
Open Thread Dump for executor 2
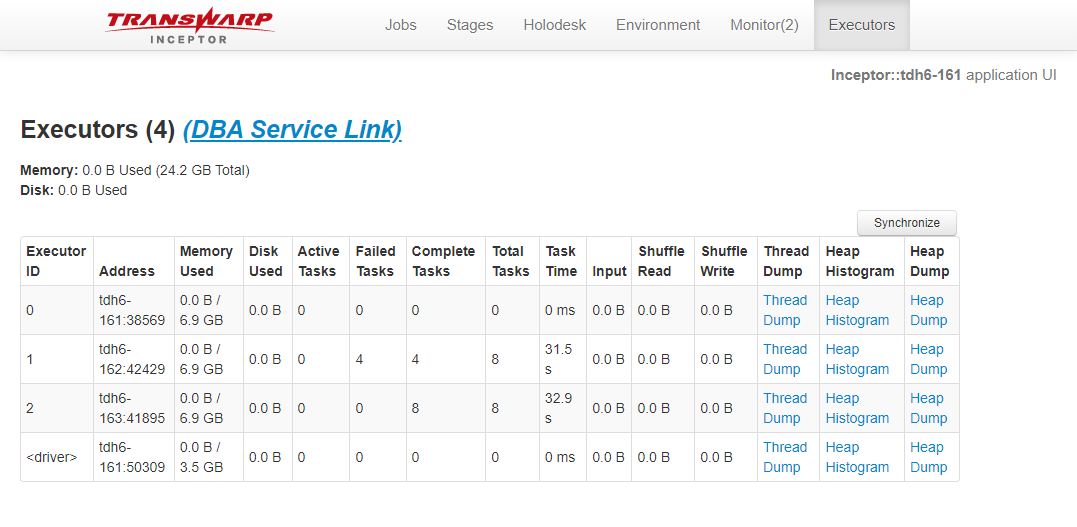785,408
